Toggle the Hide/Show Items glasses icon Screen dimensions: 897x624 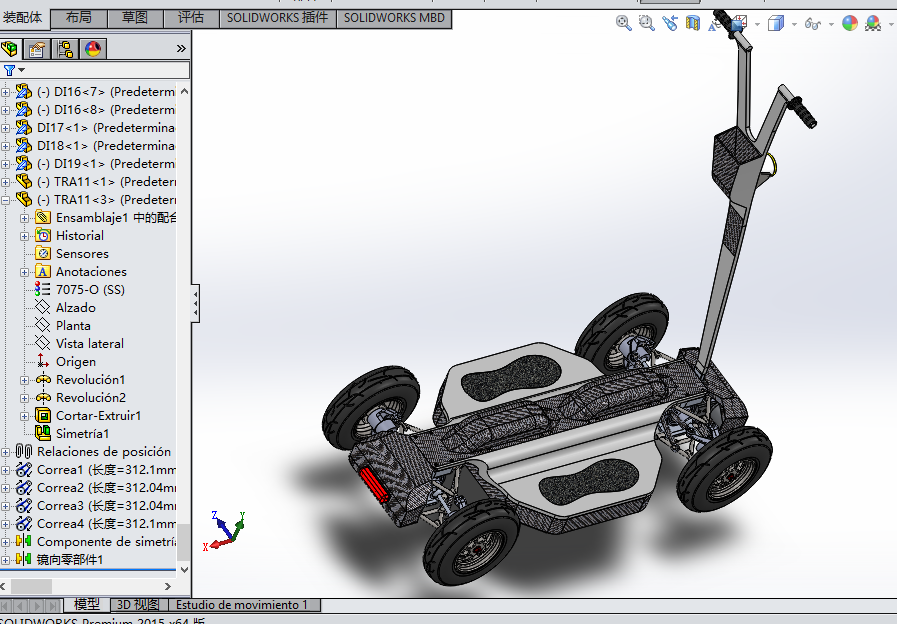(812, 23)
